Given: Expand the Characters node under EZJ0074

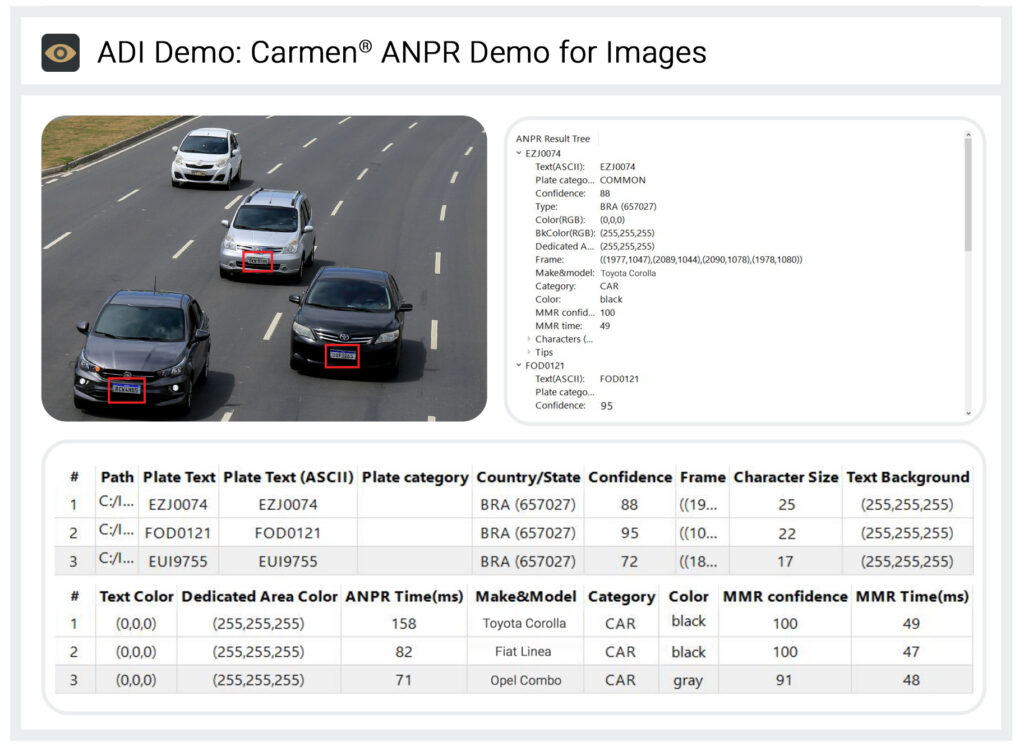Looking at the screenshot, I should point(527,339).
